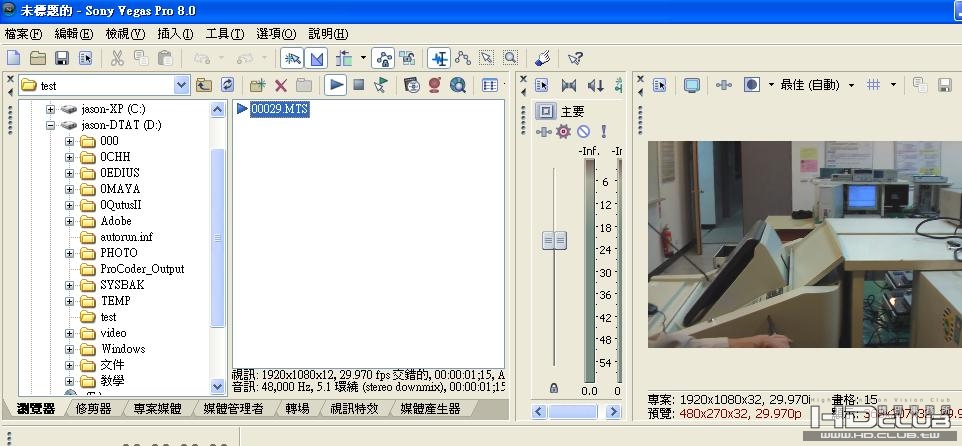Go up one folder level in explorer
This screenshot has height=446, width=962.
tap(204, 85)
